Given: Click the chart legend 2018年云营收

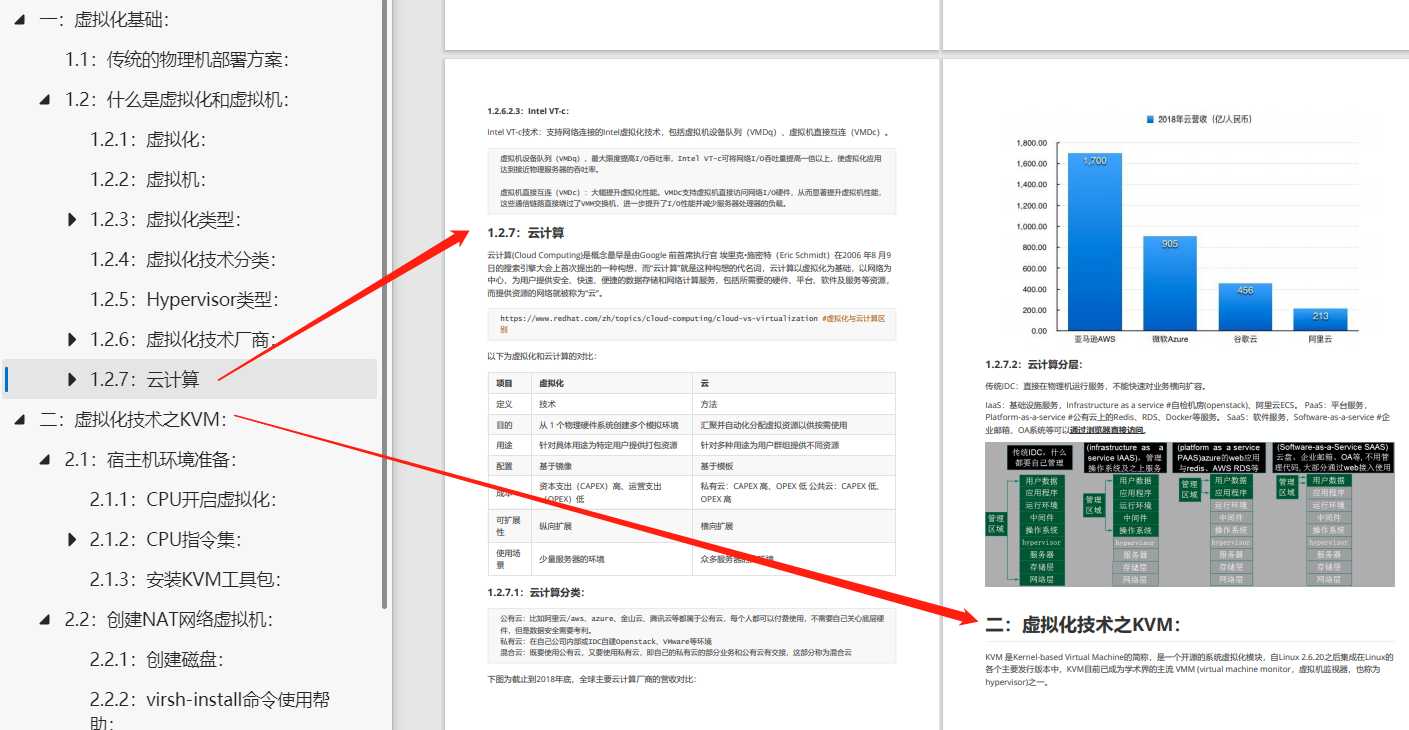Looking at the screenshot, I should pyautogui.click(x=1198, y=119).
